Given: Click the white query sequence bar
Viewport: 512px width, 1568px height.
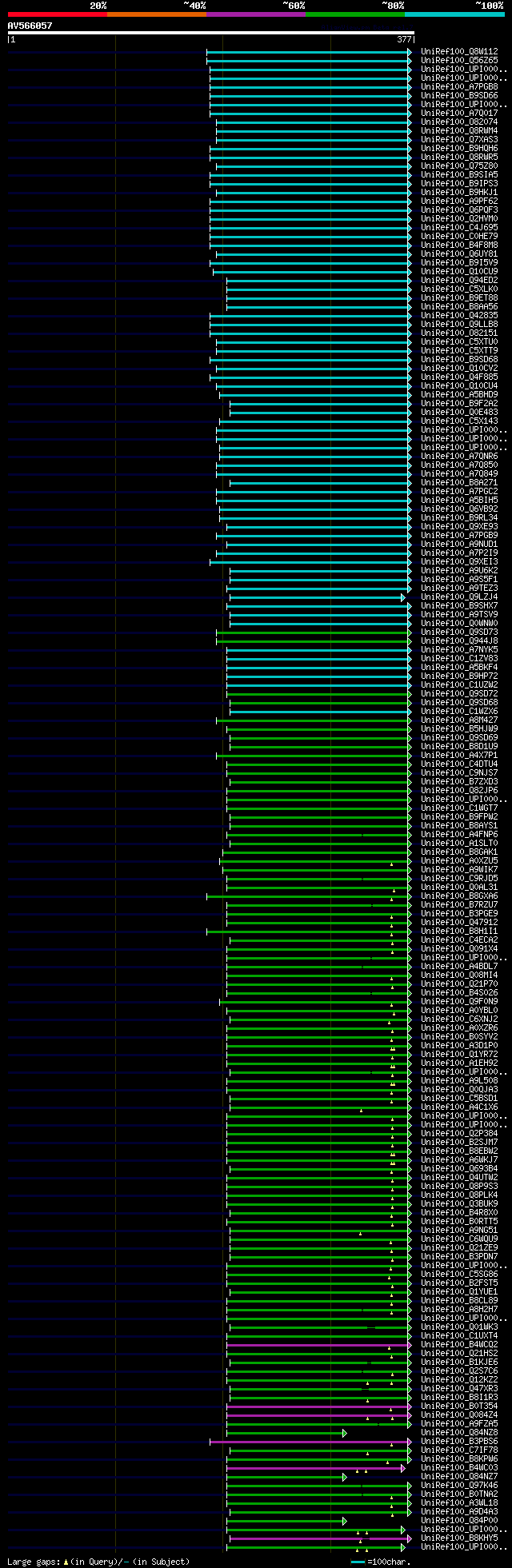Looking at the screenshot, I should [x=210, y=33].
